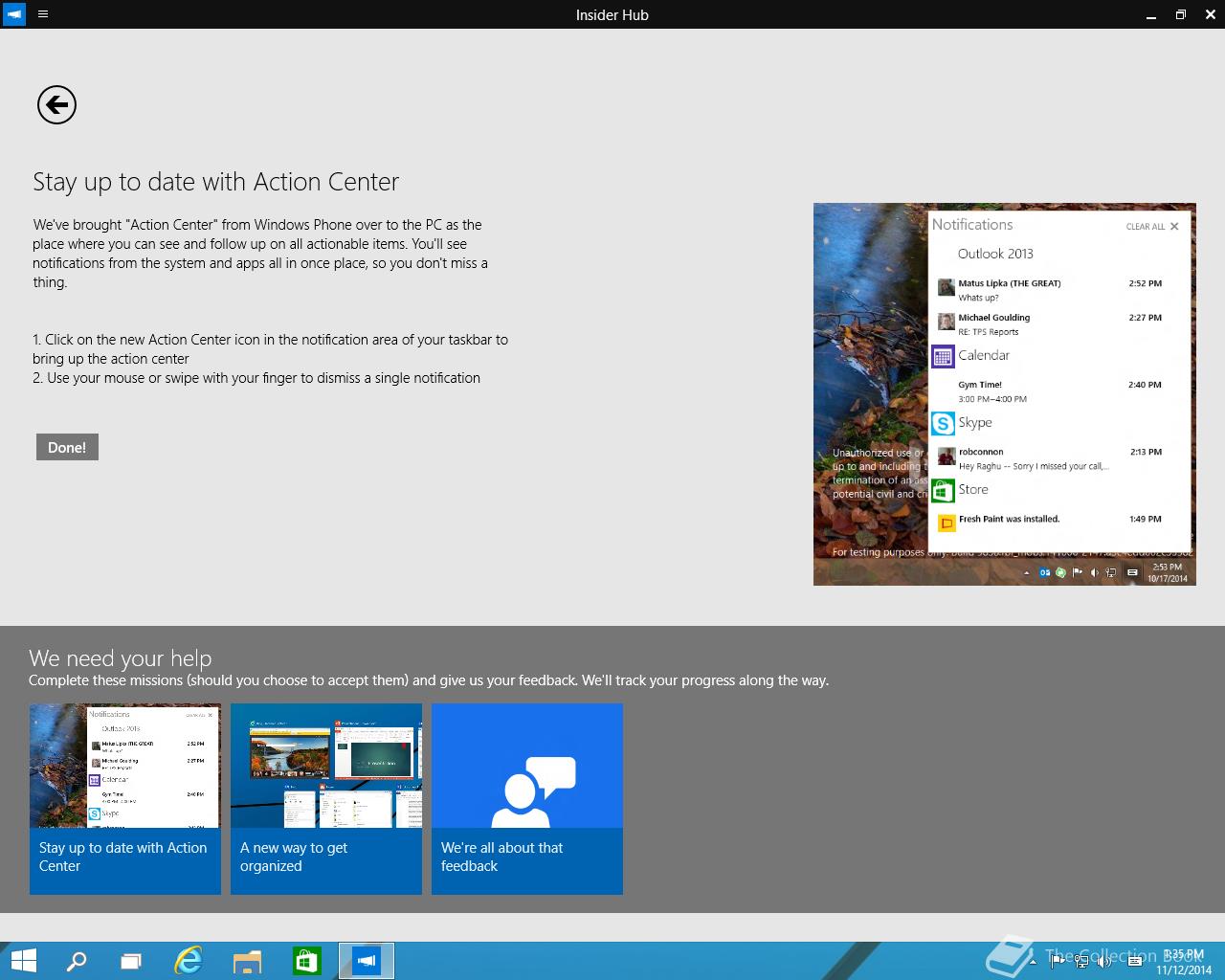
Task: Go back using the circled arrow button
Action: pyautogui.click(x=56, y=104)
